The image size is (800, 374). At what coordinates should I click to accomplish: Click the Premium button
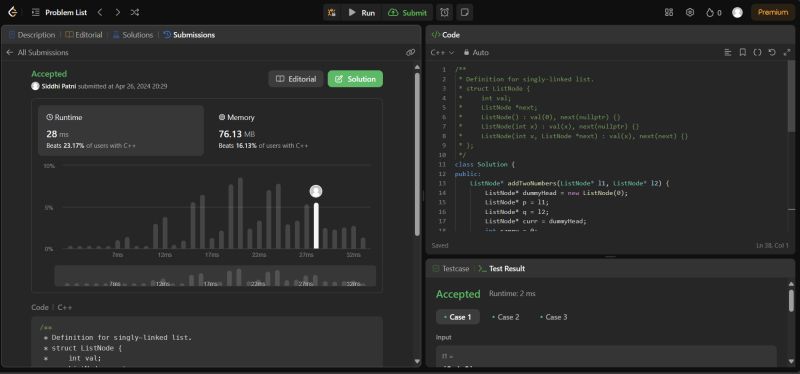pyautogui.click(x=772, y=12)
